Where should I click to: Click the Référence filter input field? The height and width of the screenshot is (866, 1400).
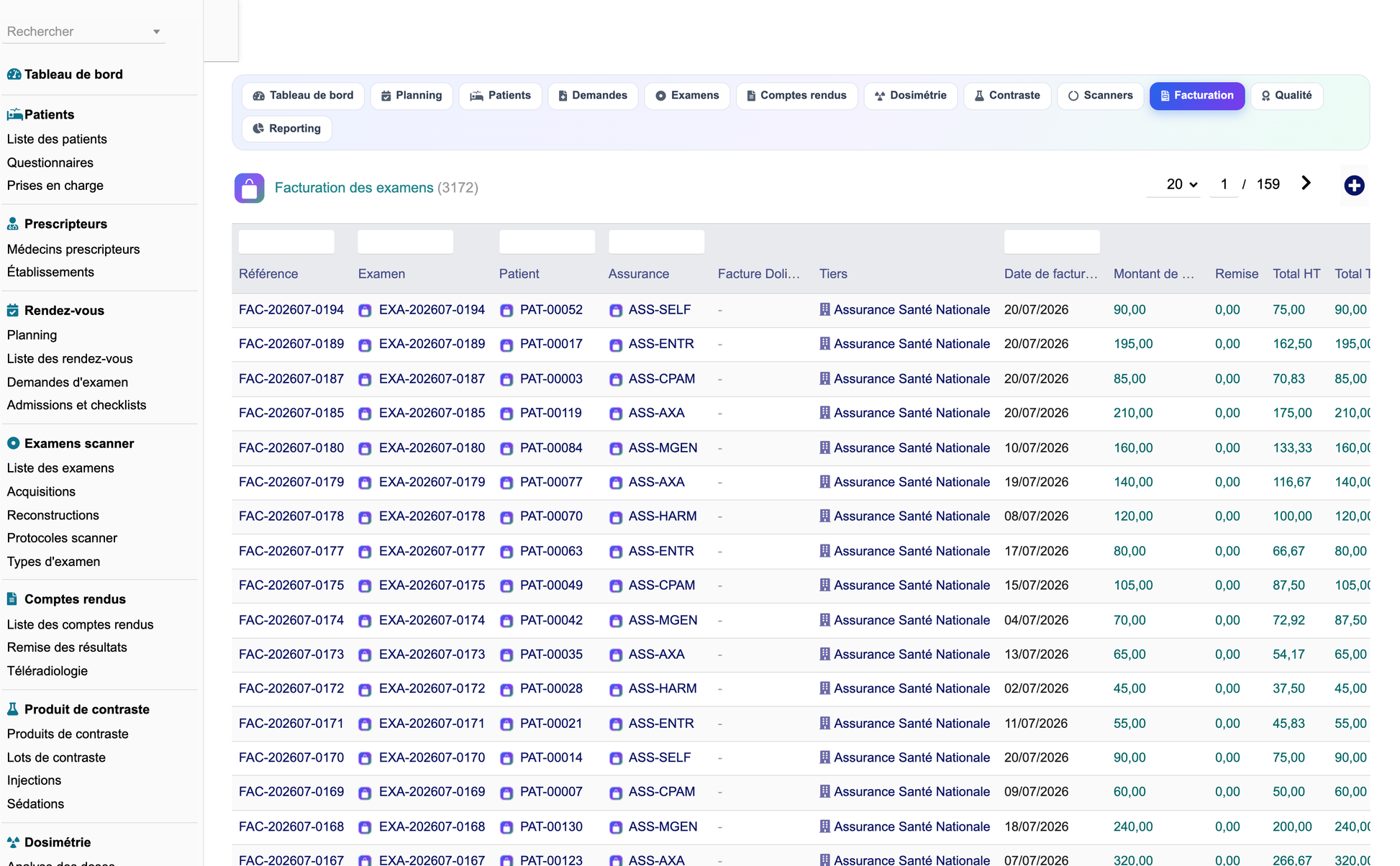(x=286, y=242)
